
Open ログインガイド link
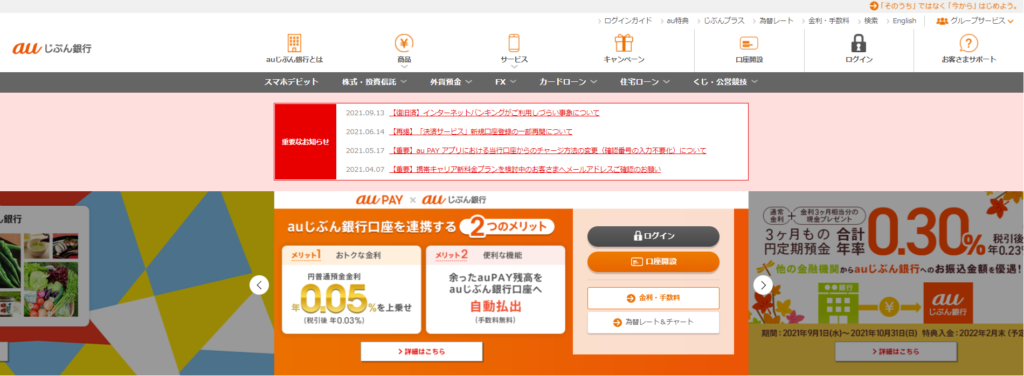[628, 21]
